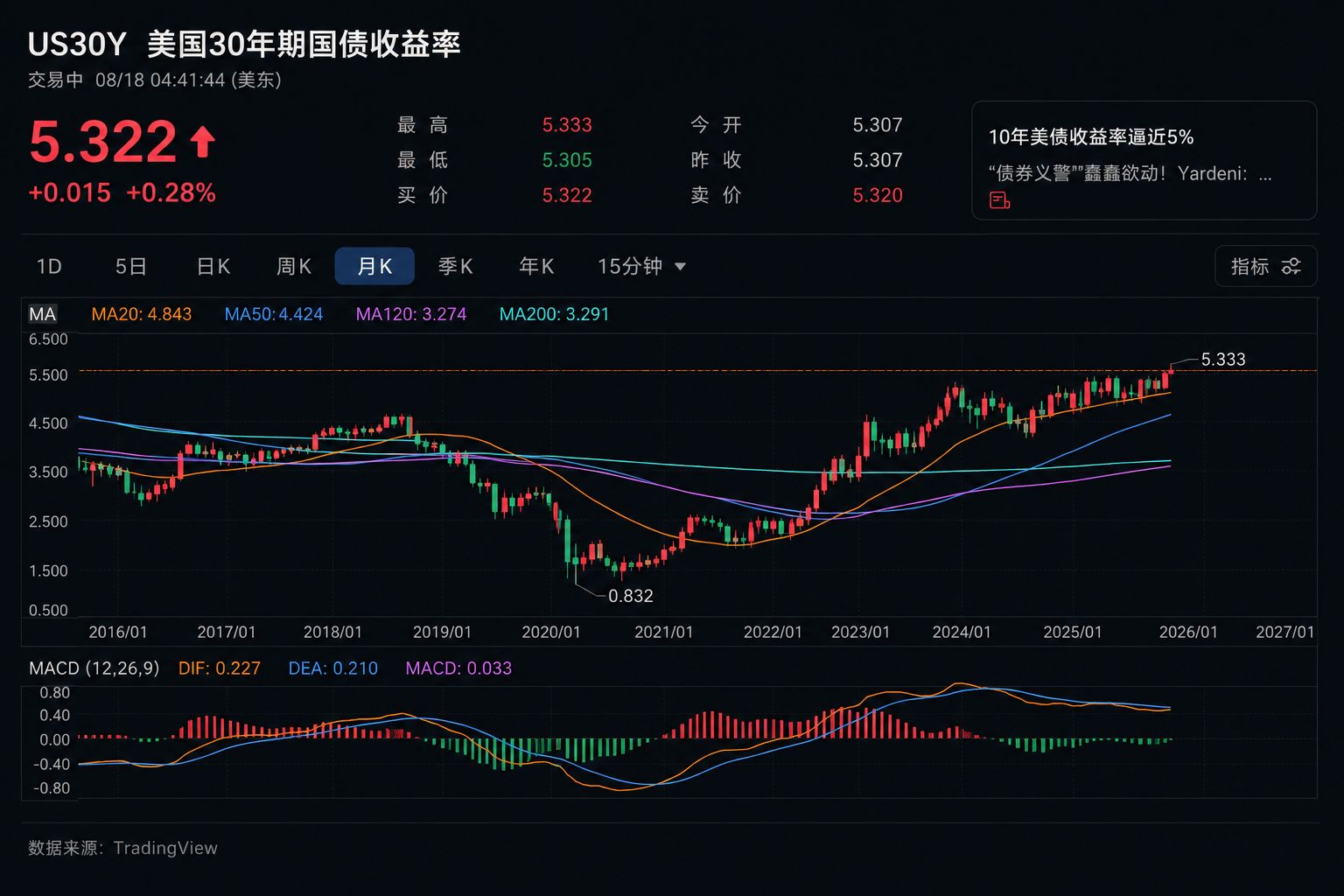Image resolution: width=1344 pixels, height=896 pixels.
Task: Click the red up-arrow next to 5.322
Action: [x=203, y=142]
